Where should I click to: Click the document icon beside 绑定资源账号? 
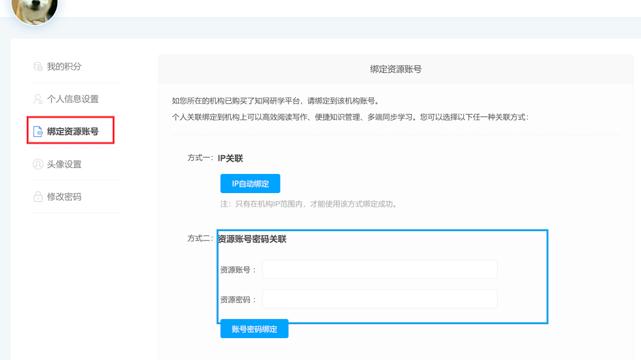click(x=38, y=131)
